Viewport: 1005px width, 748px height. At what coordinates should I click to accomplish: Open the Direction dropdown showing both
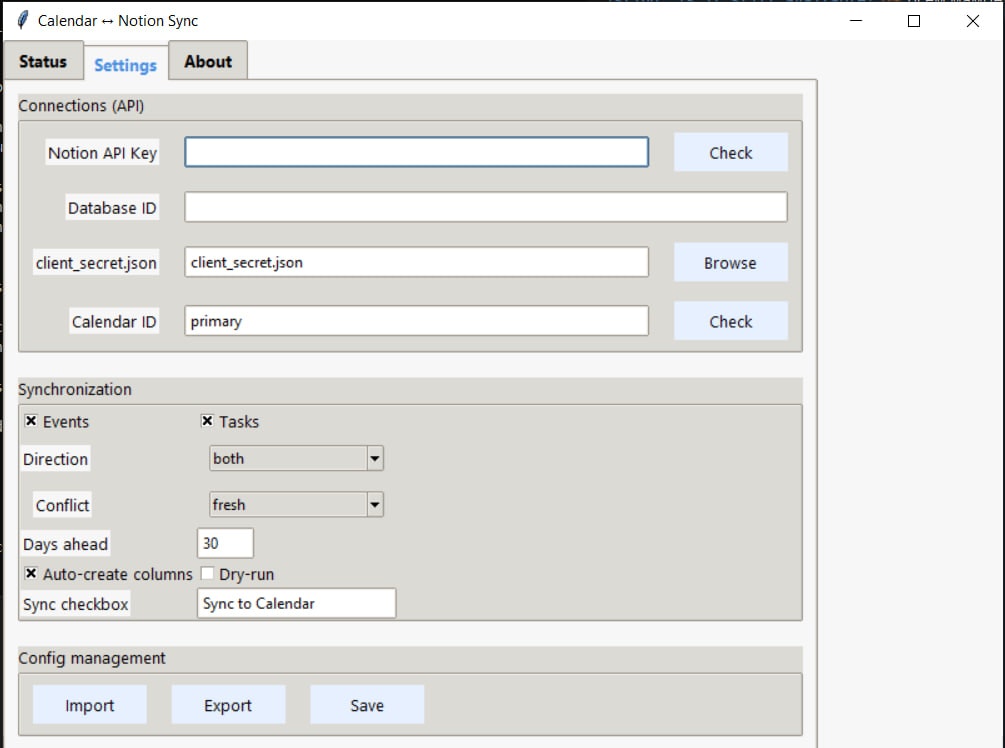pos(296,458)
